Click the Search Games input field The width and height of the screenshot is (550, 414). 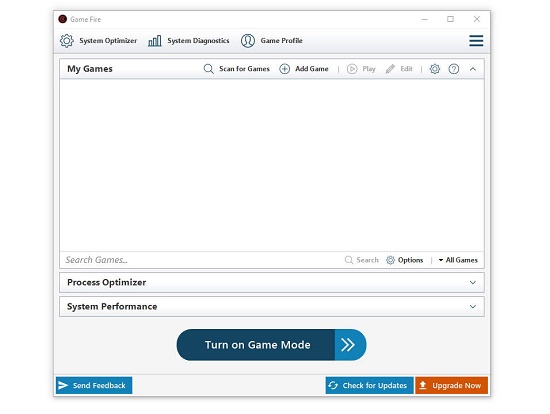click(202, 260)
